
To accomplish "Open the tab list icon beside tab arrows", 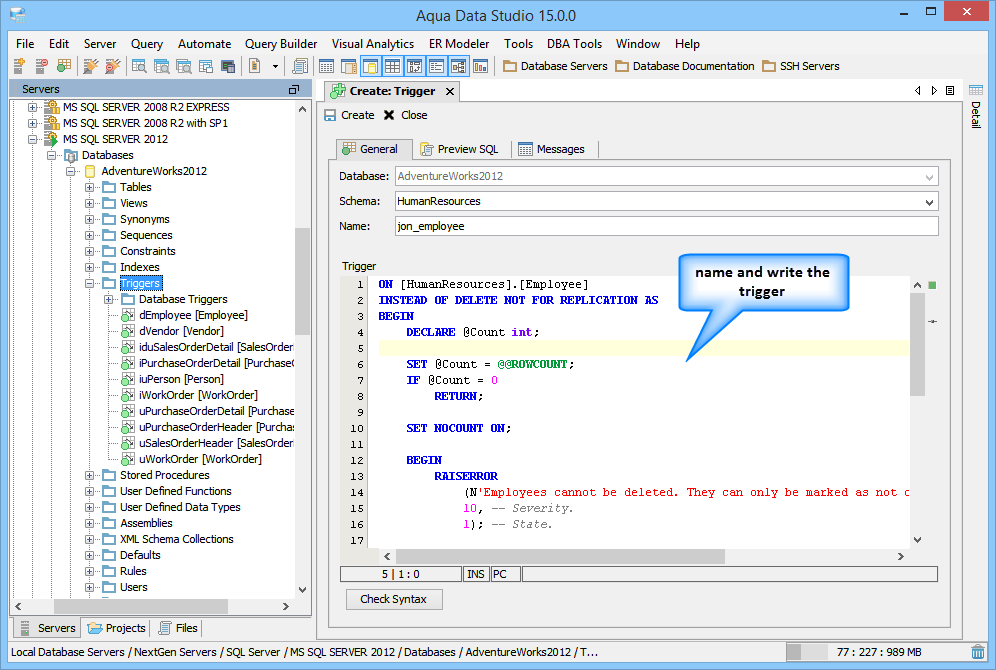I will pos(950,91).
